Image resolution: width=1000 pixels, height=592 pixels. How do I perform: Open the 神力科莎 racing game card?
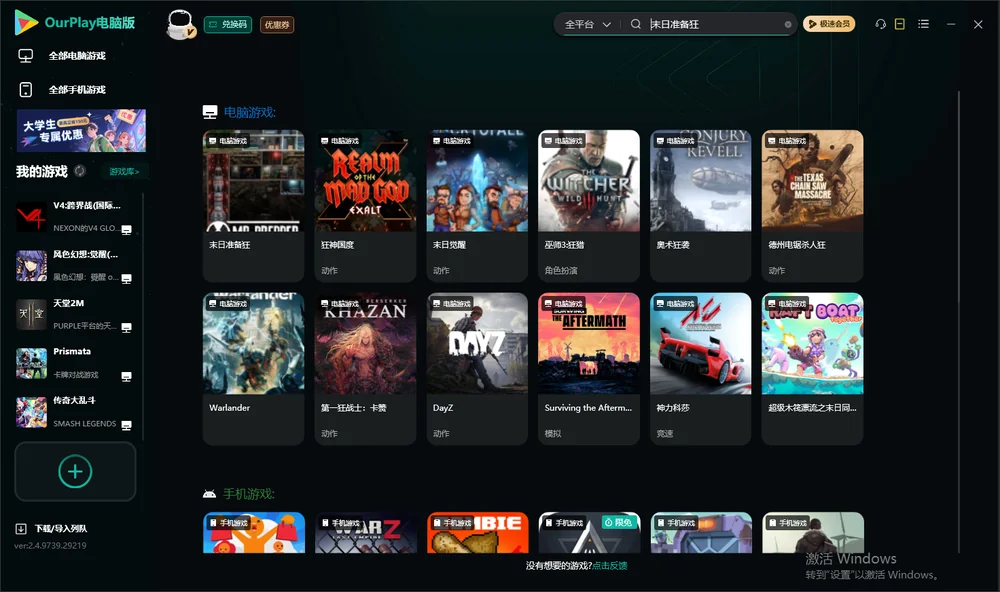tap(701, 369)
